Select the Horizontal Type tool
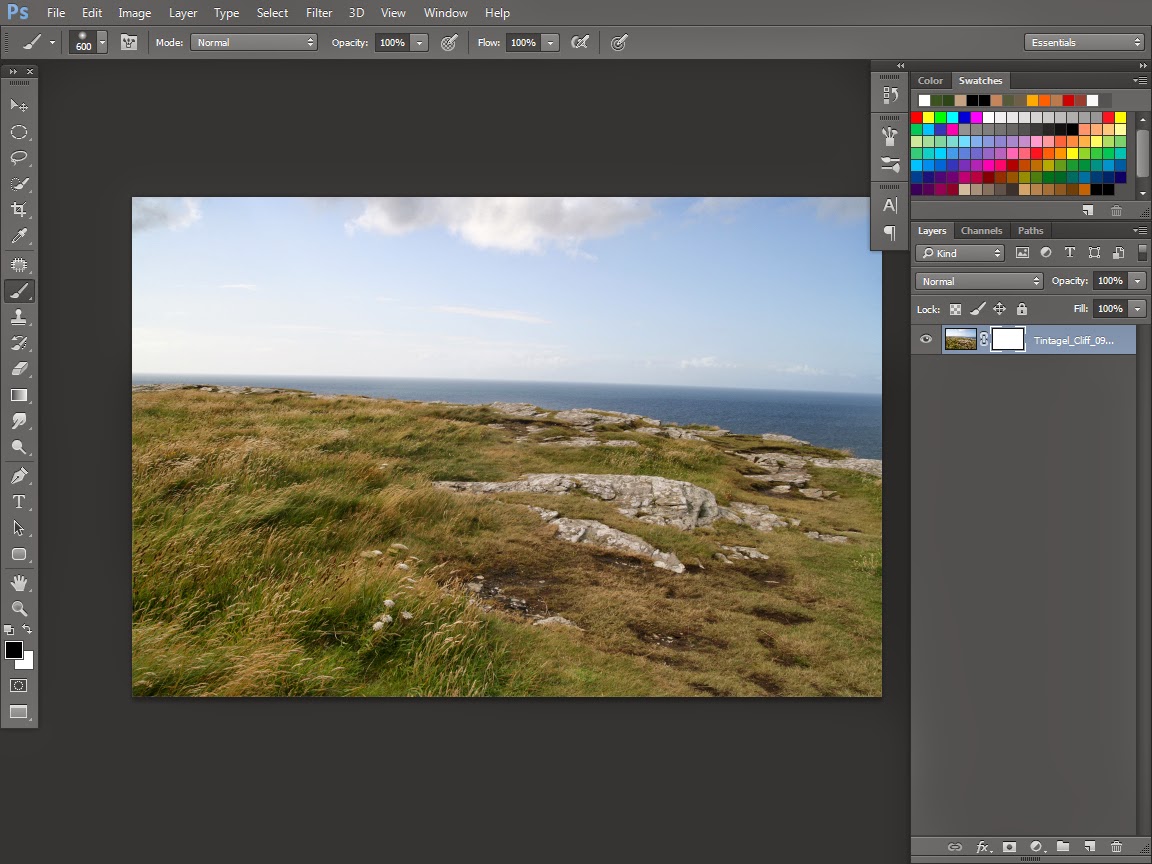The height and width of the screenshot is (864, 1152). [18, 502]
